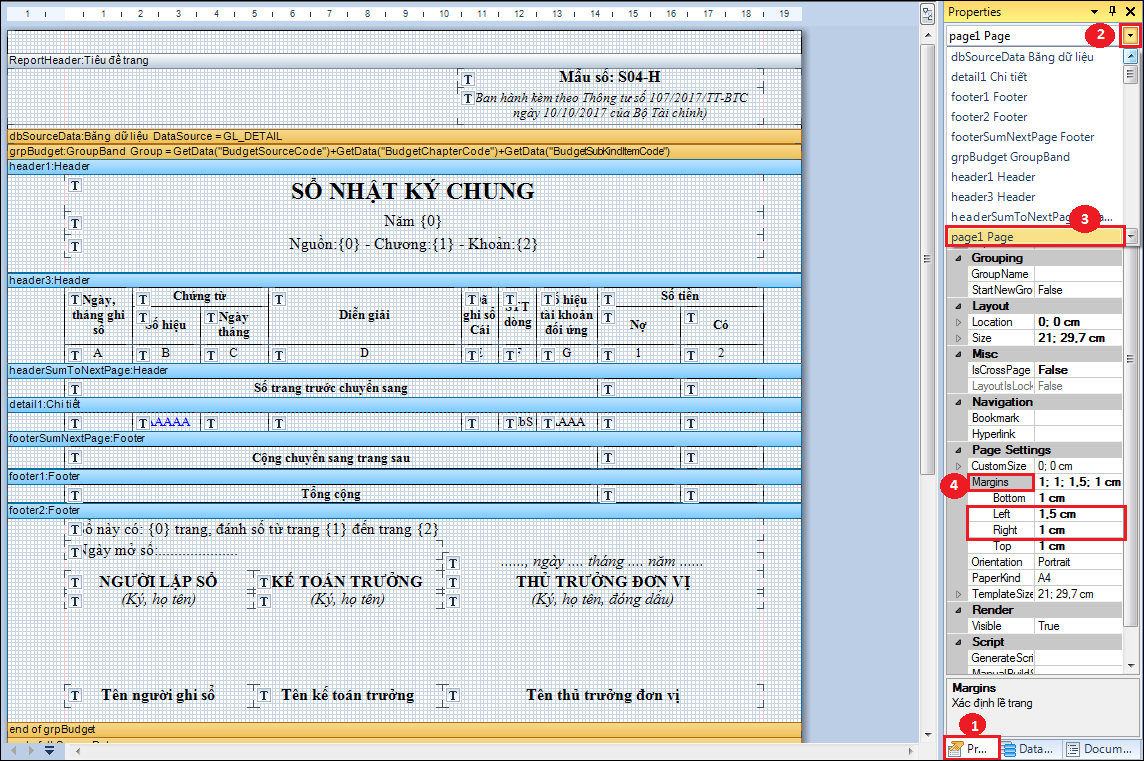1144x761 pixels.
Task: Expand the TemplateSize property
Action: coord(959,594)
